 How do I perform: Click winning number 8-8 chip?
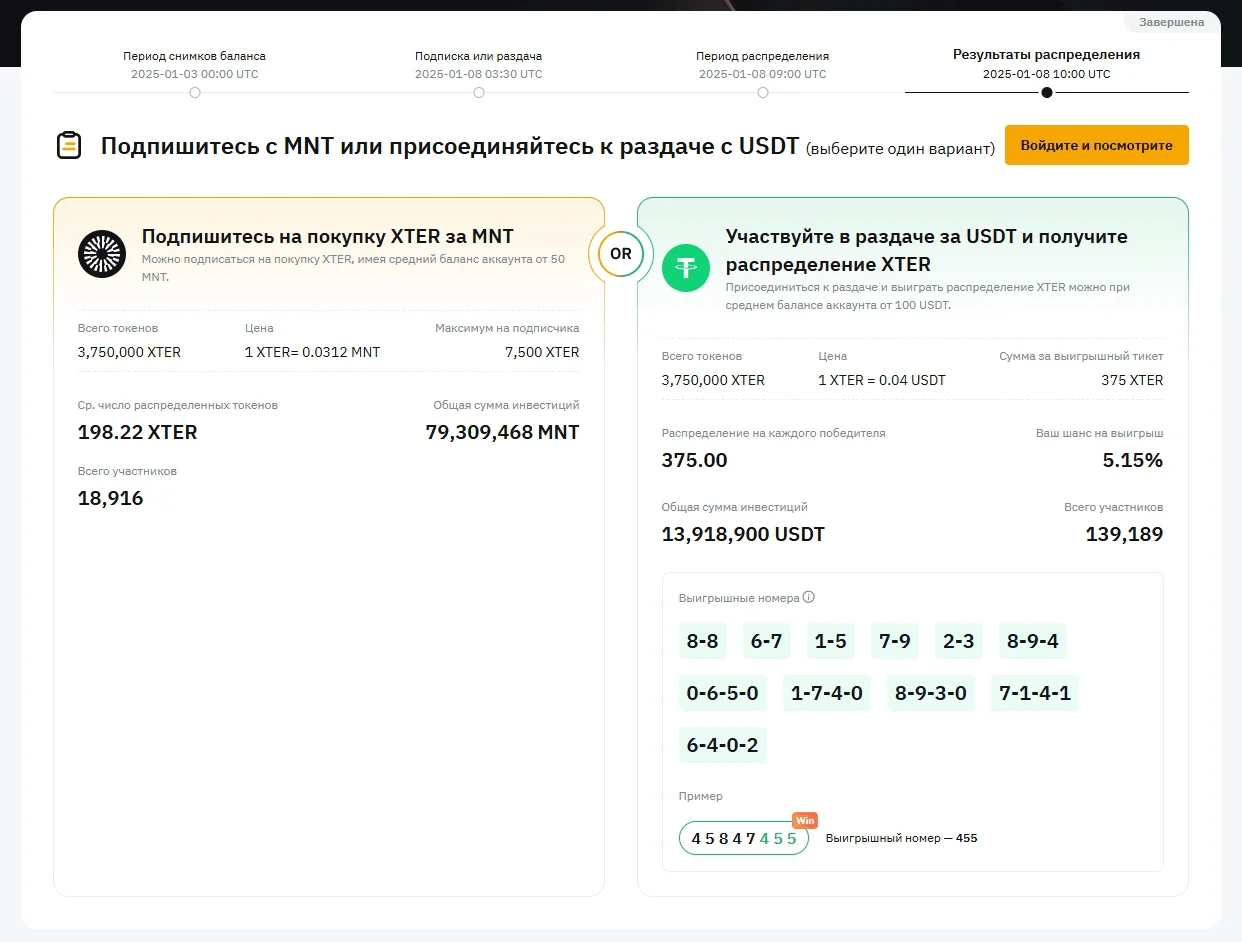pyautogui.click(x=702, y=641)
